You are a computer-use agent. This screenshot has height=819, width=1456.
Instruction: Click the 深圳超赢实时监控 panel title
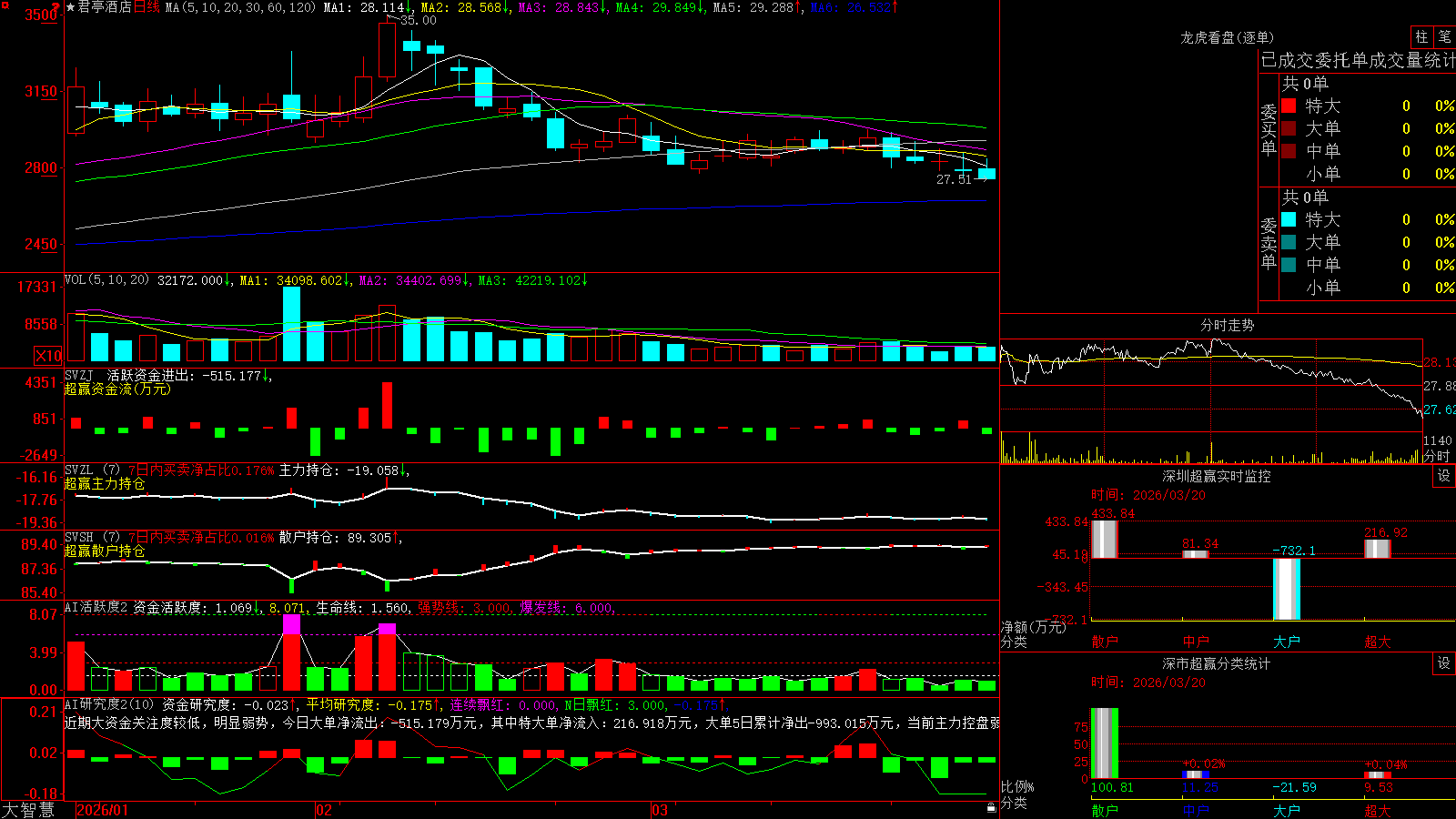click(x=1217, y=476)
